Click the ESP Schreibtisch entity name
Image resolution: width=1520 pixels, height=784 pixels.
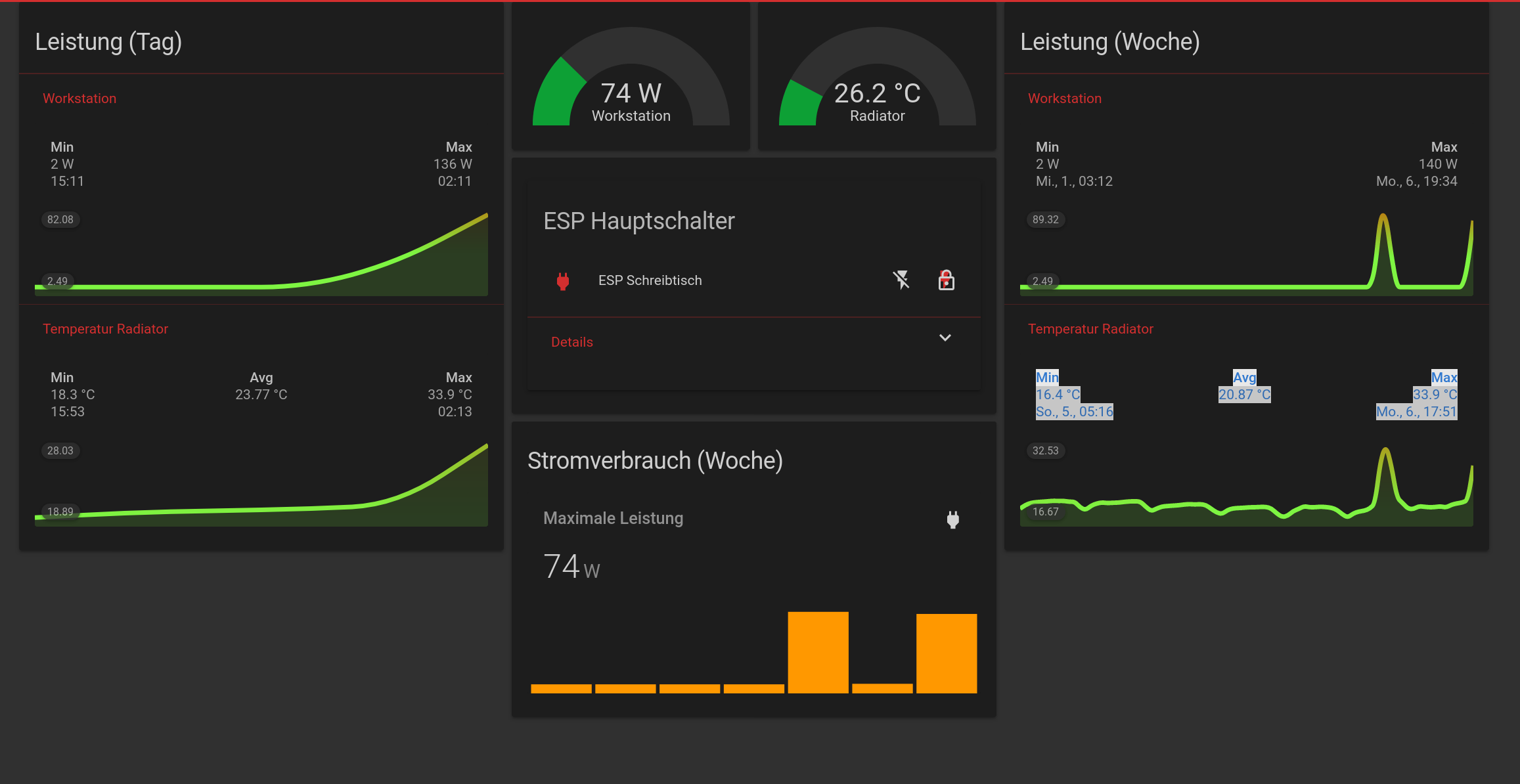click(650, 280)
